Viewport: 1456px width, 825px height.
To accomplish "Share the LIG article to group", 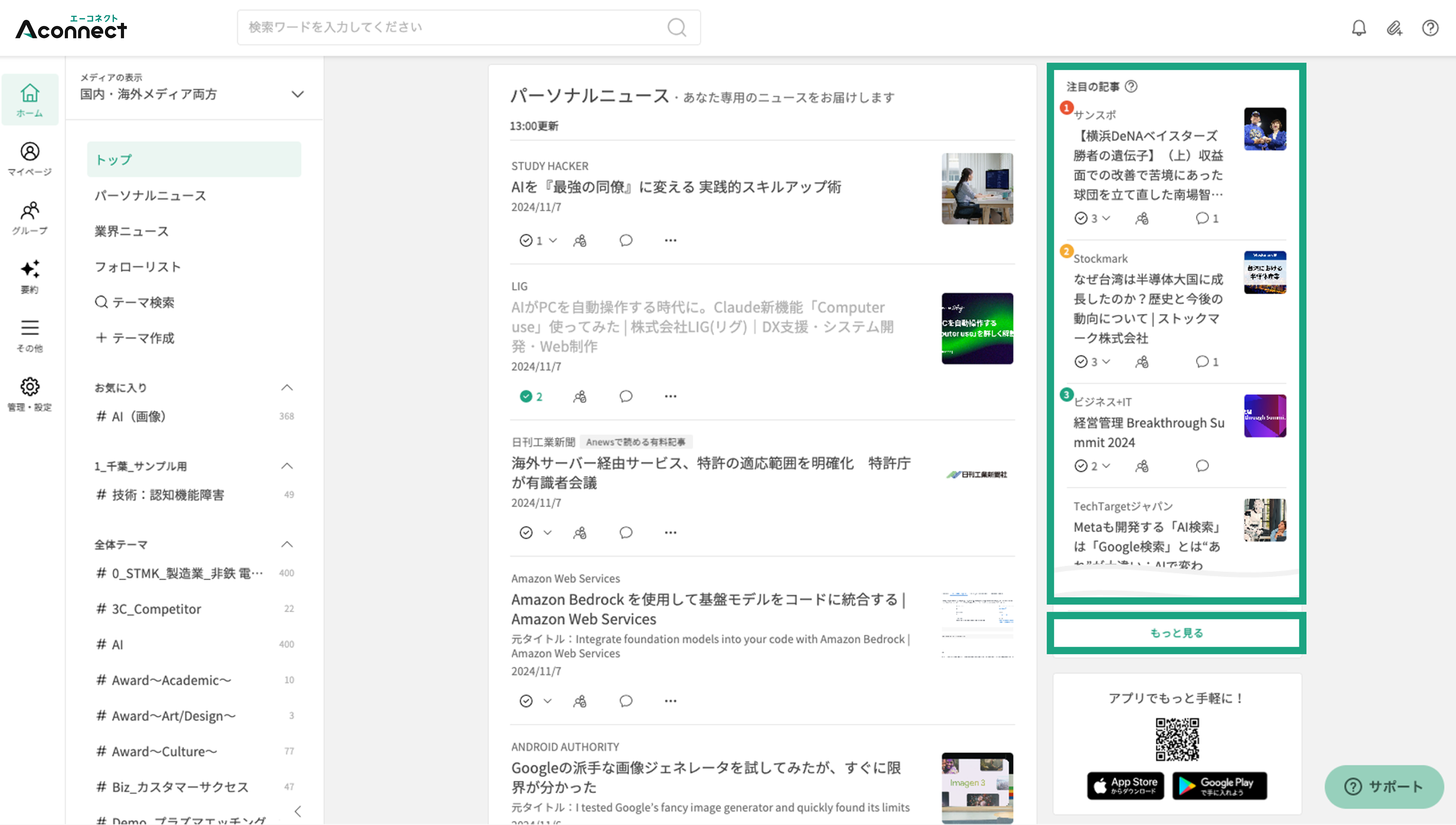I will click(x=580, y=397).
